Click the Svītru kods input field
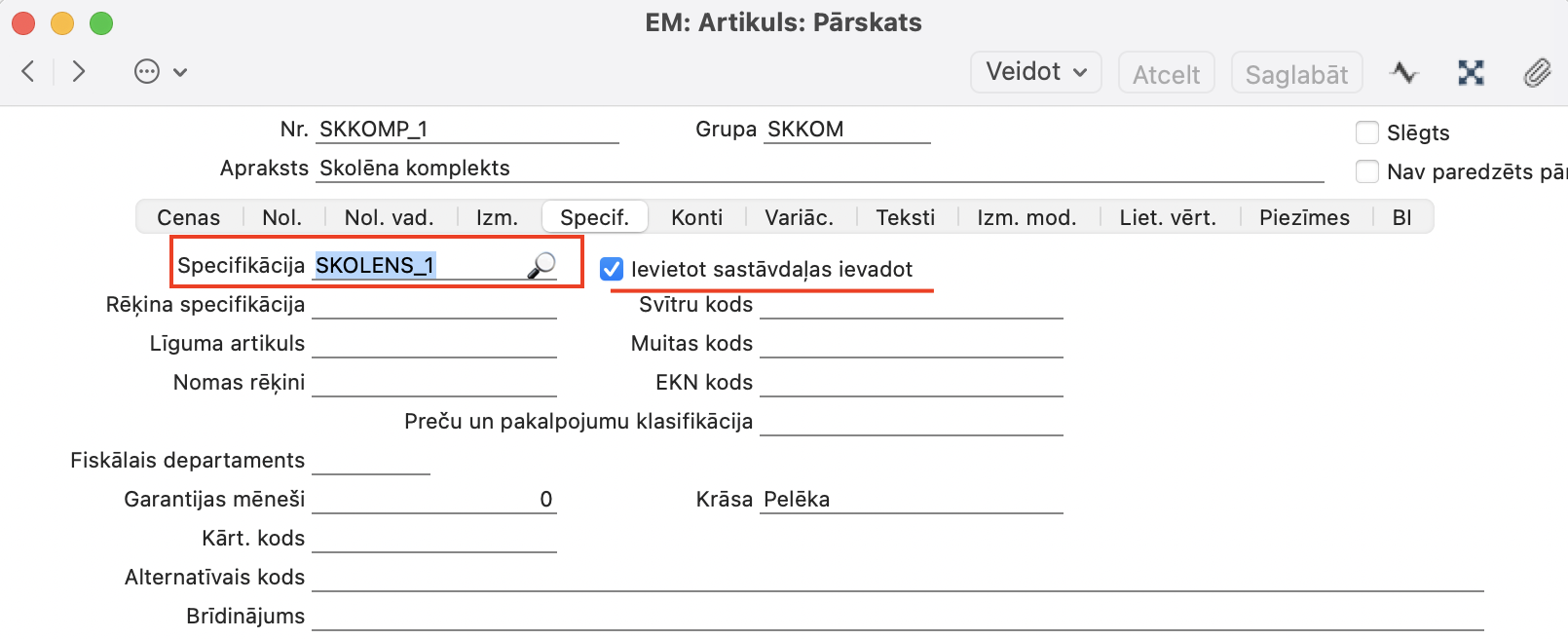1568x639 pixels. pos(911,305)
